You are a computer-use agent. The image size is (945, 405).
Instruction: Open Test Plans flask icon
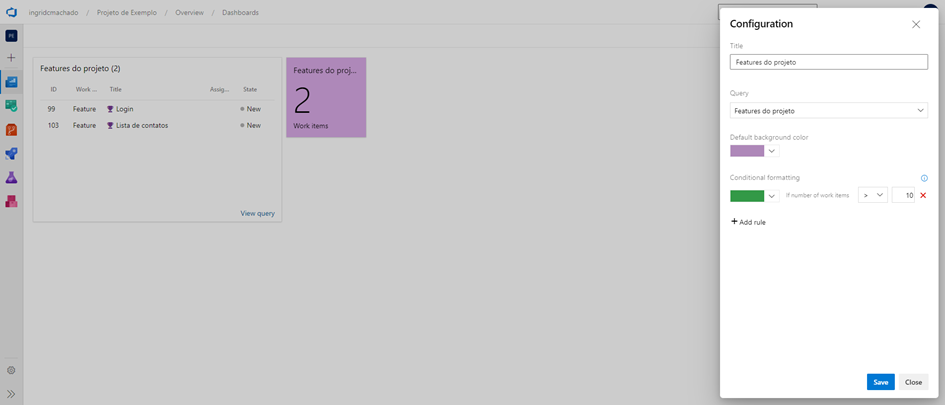click(x=11, y=177)
